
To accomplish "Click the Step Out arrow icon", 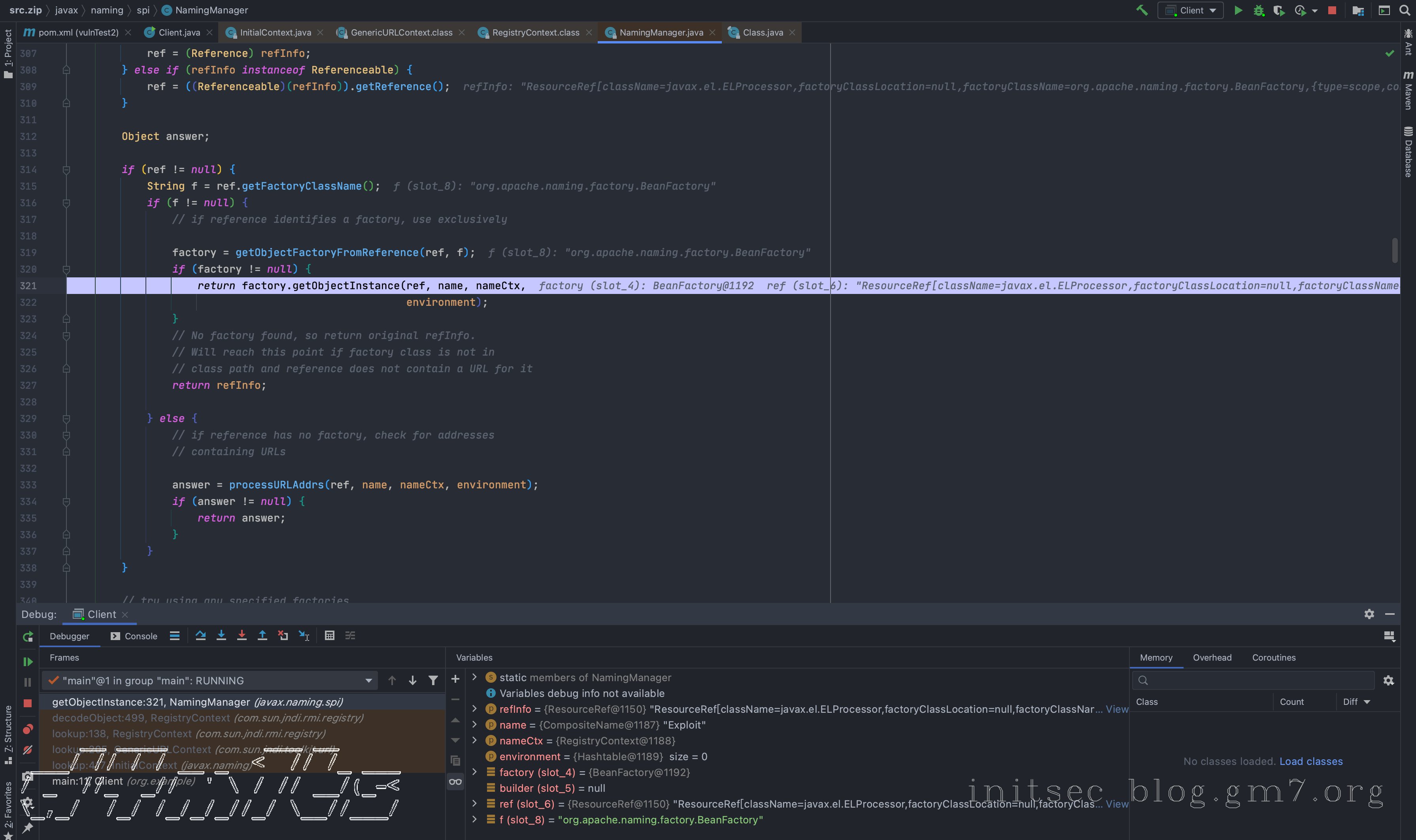I will pyautogui.click(x=262, y=636).
